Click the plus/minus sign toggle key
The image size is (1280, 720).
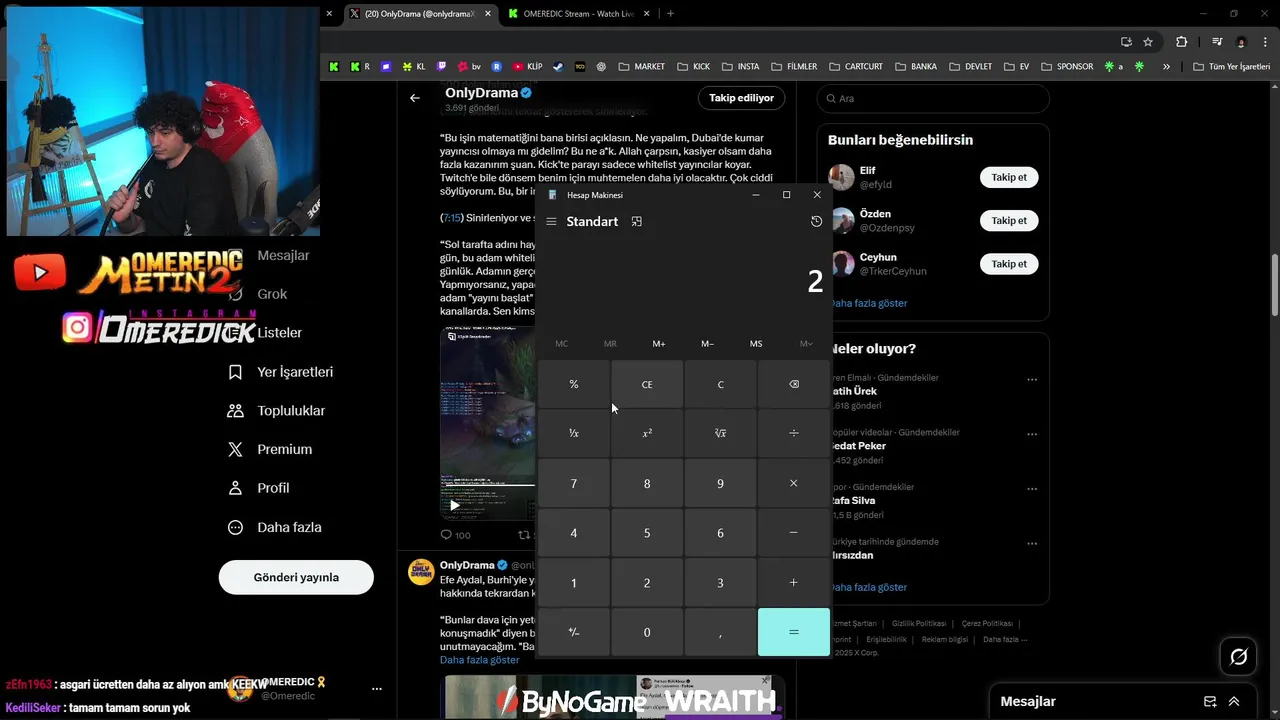[x=574, y=632]
